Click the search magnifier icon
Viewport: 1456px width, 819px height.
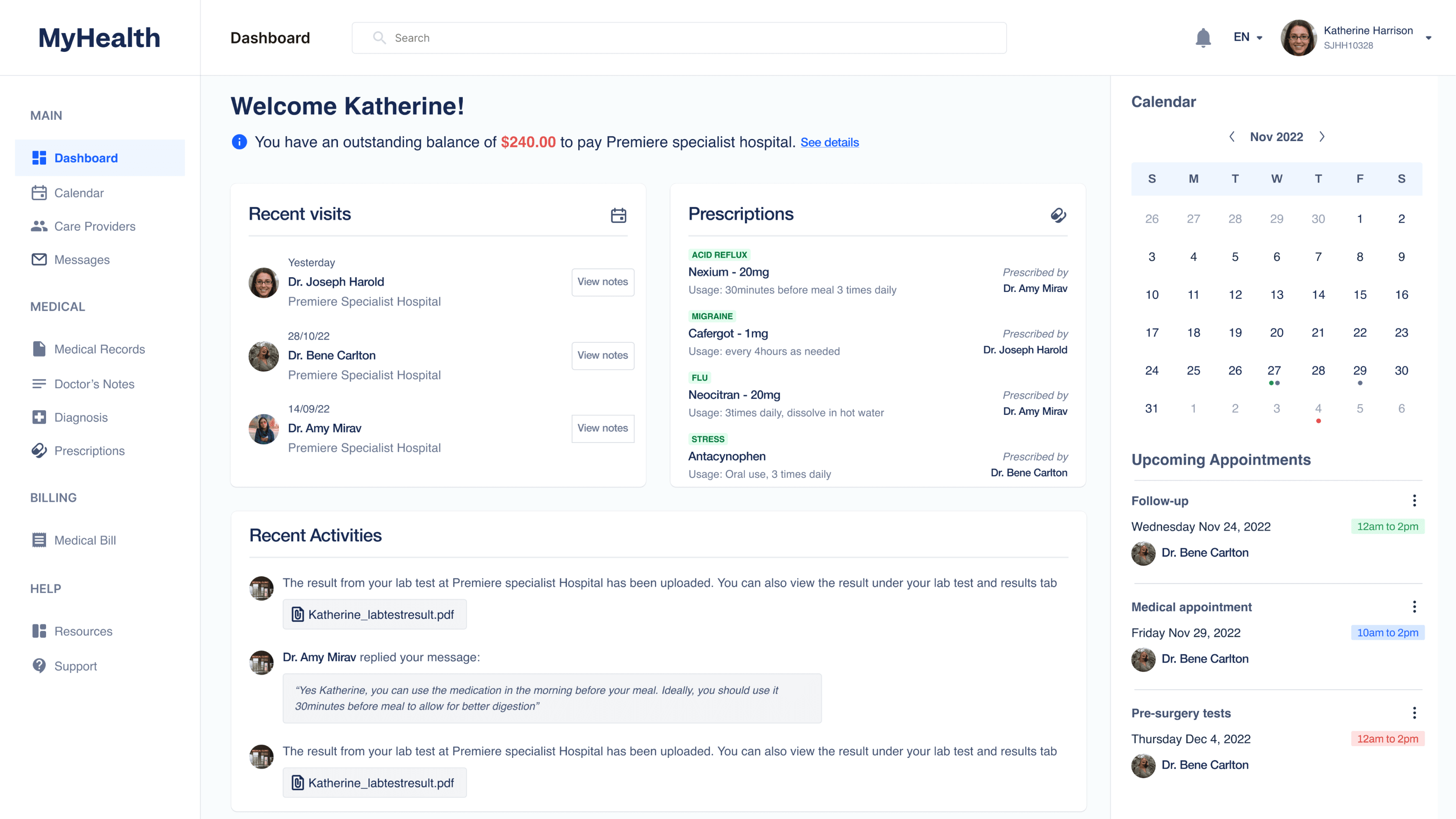(379, 38)
